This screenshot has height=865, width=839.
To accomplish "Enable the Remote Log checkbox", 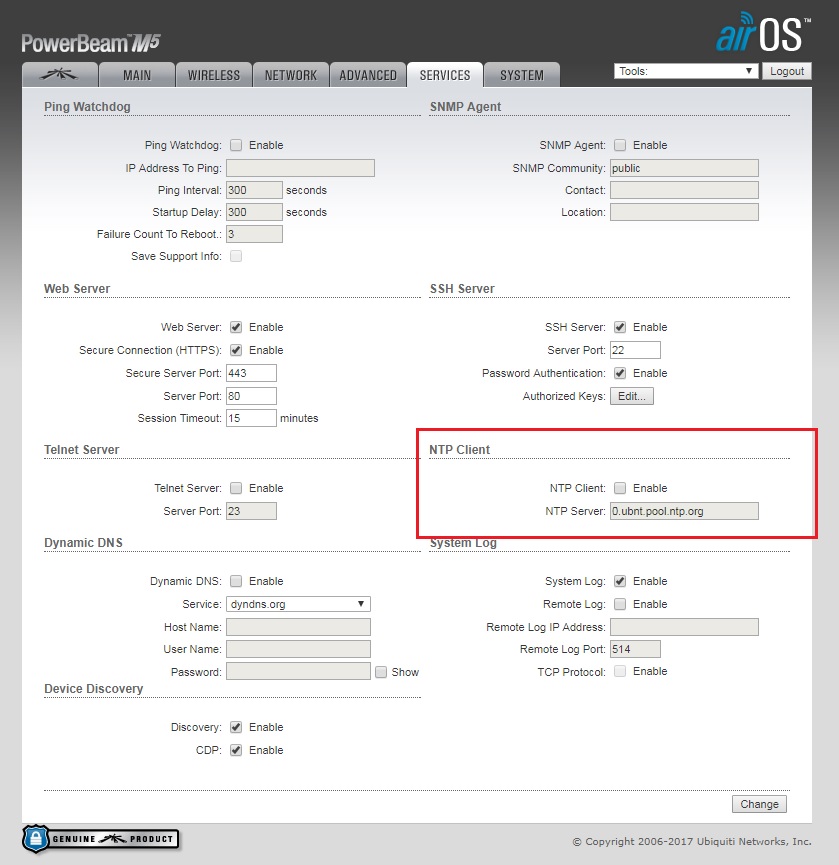I will click(x=620, y=604).
